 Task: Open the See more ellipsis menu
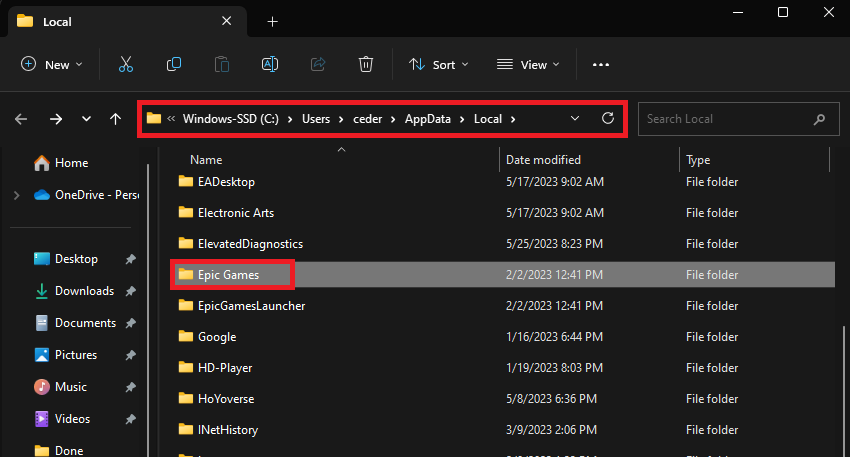click(x=601, y=65)
